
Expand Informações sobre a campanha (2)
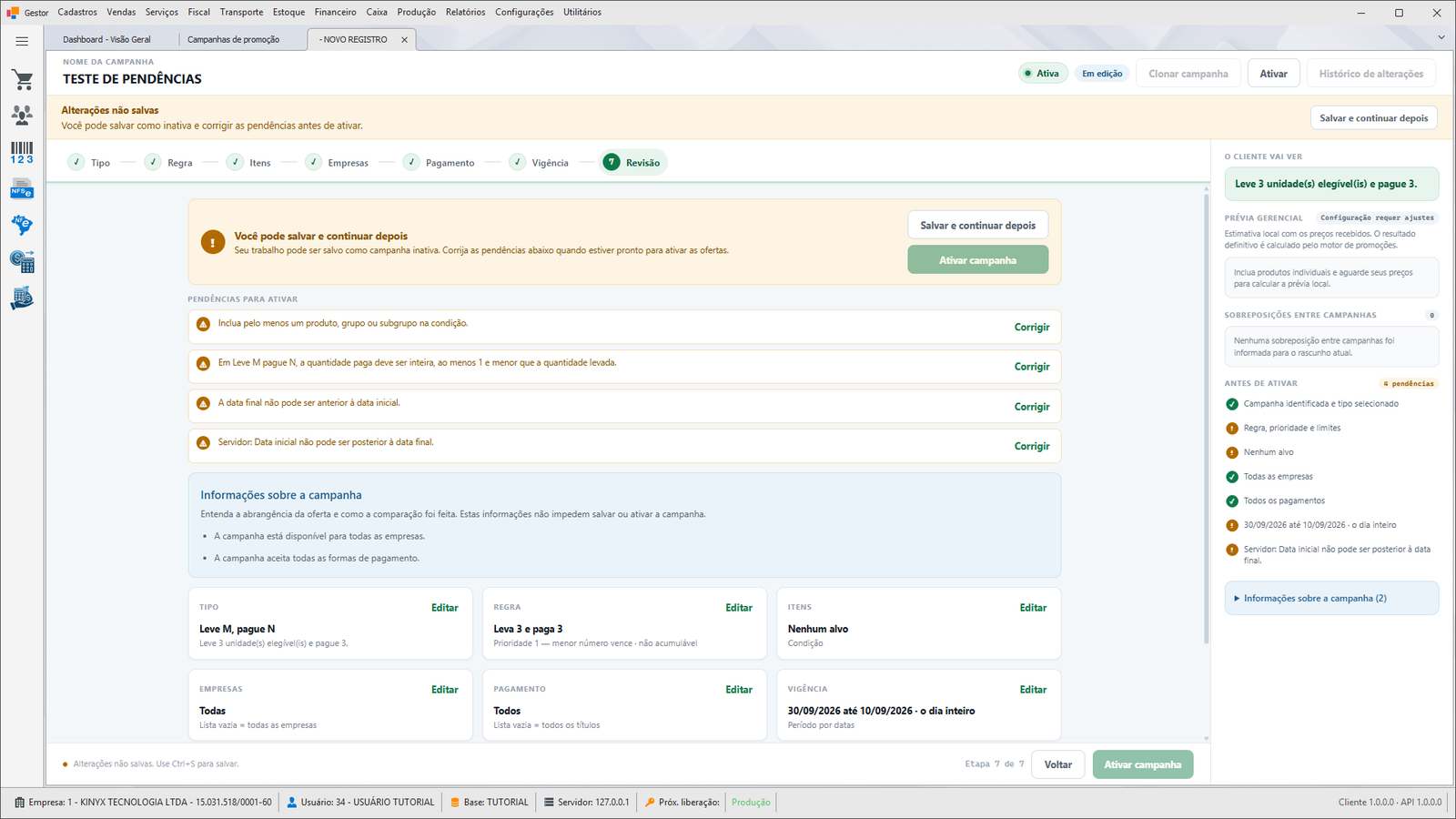[x=1331, y=598]
